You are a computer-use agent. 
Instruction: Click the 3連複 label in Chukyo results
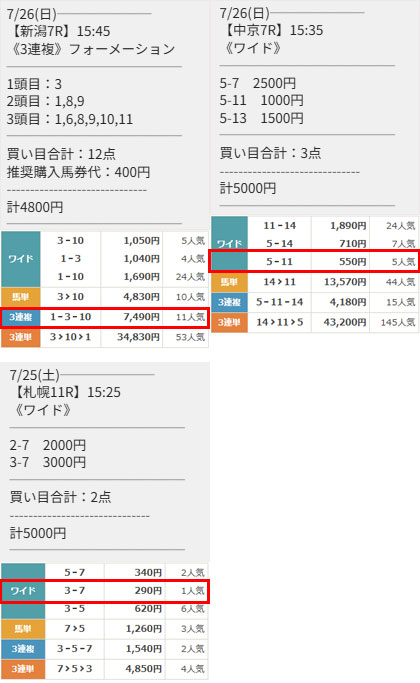coord(229,302)
